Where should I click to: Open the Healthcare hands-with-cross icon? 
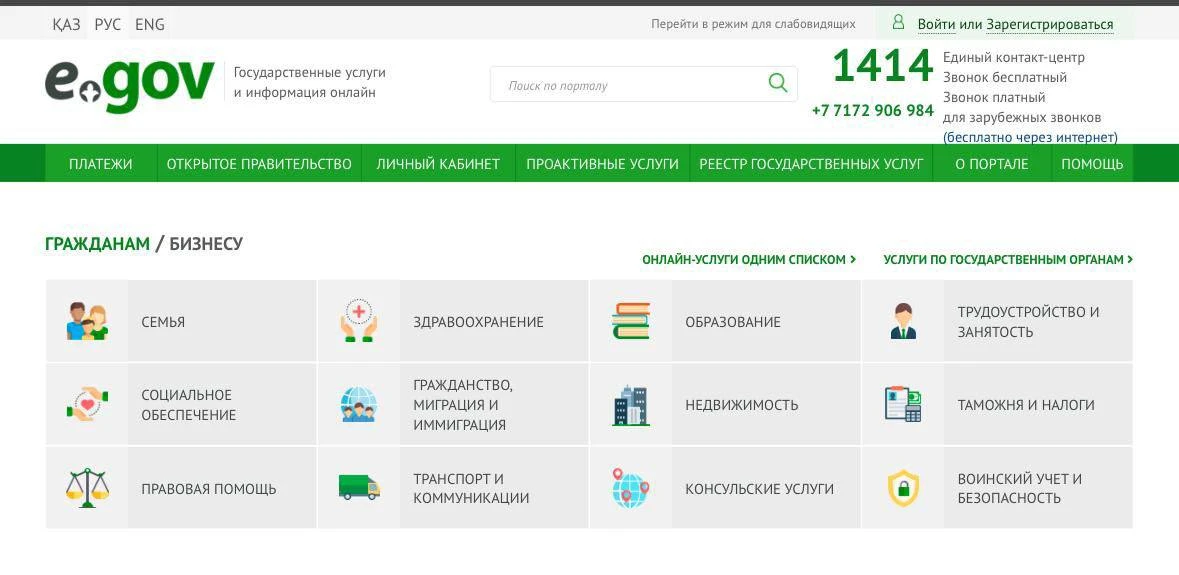click(358, 322)
